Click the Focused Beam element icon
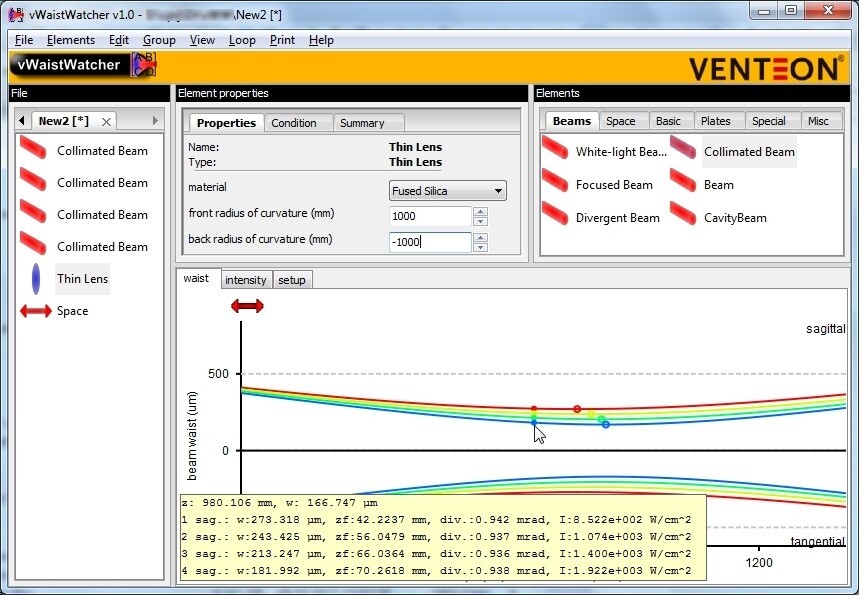859x595 pixels. [555, 181]
